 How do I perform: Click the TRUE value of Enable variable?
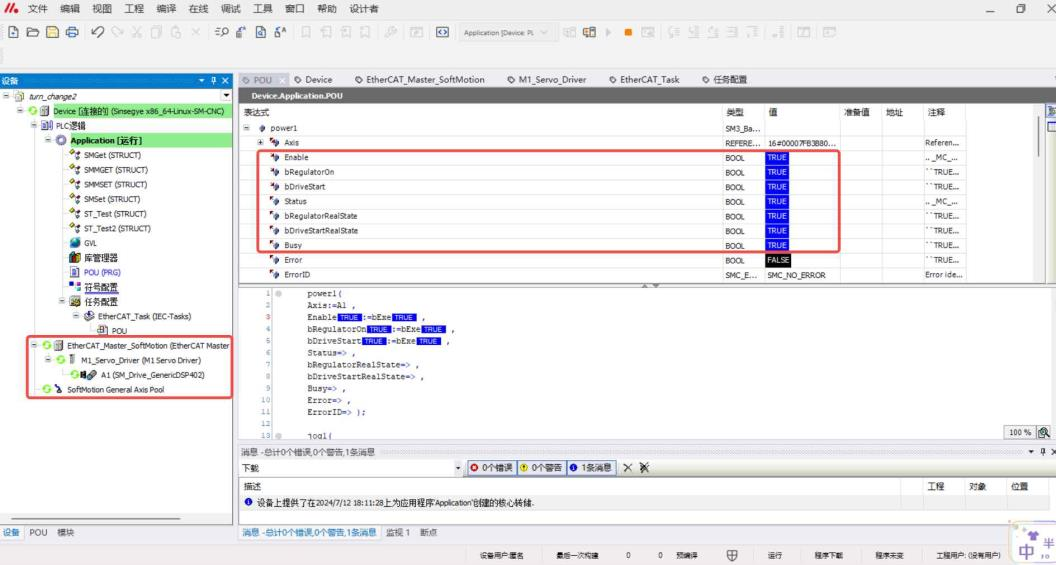click(777, 158)
